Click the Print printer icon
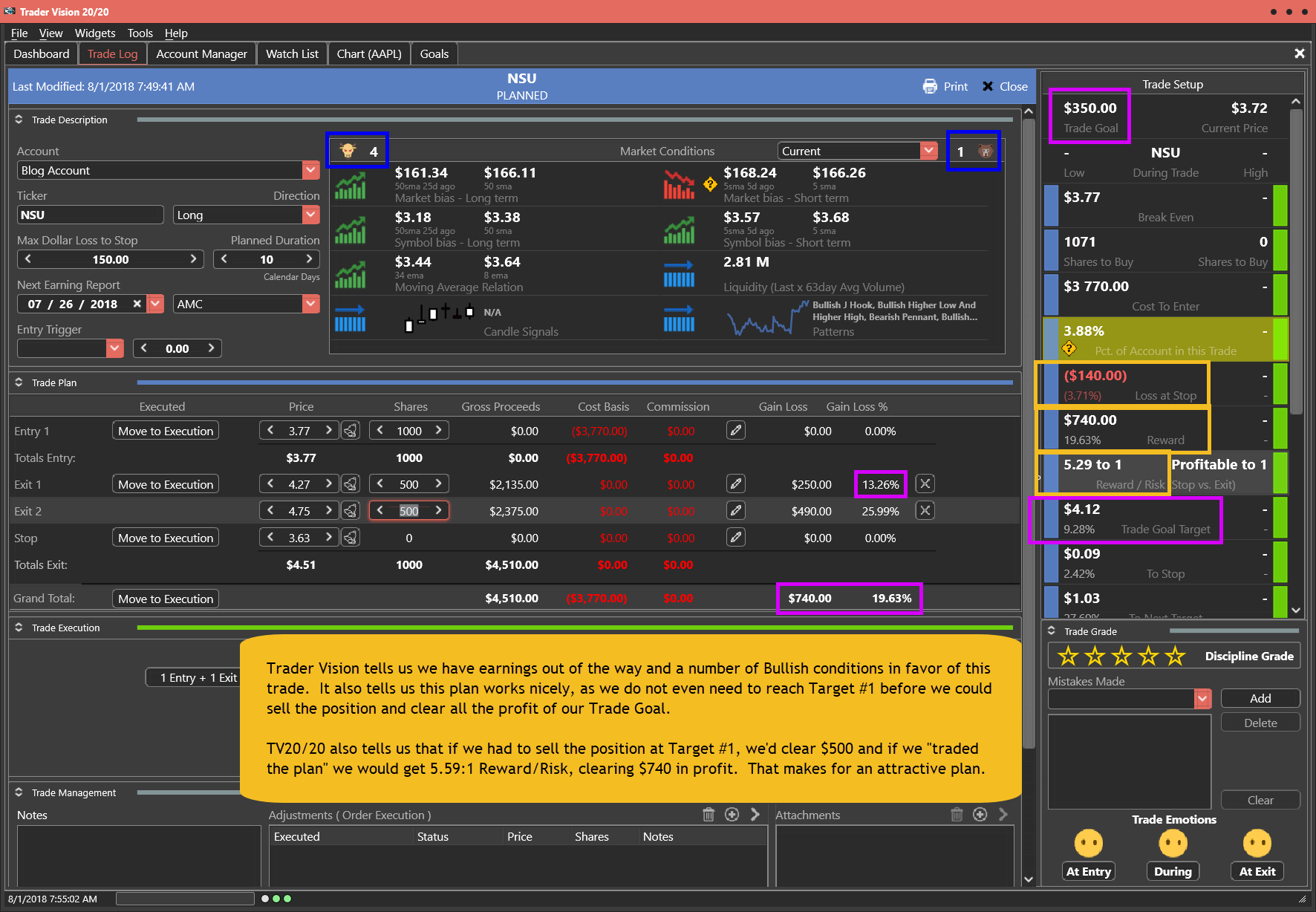 929,86
